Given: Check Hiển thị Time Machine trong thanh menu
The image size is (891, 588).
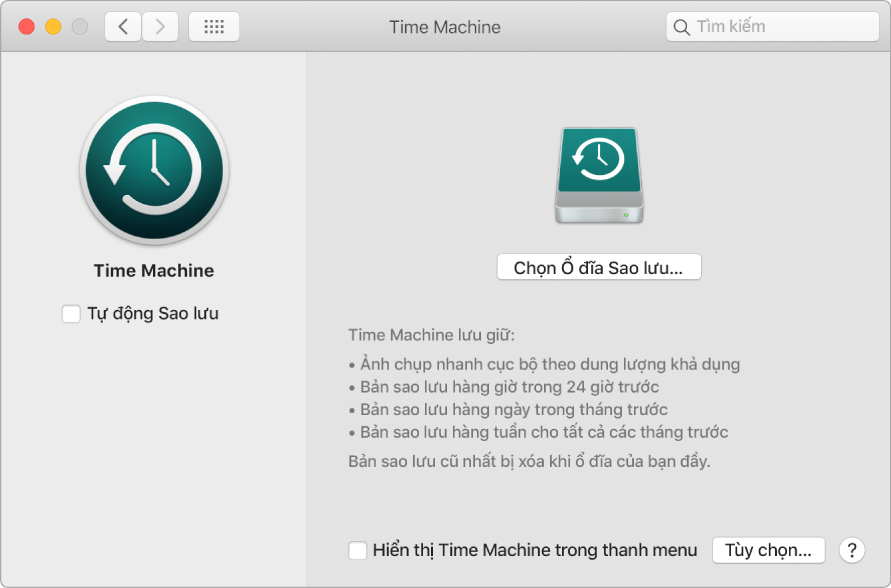Looking at the screenshot, I should coord(357,550).
